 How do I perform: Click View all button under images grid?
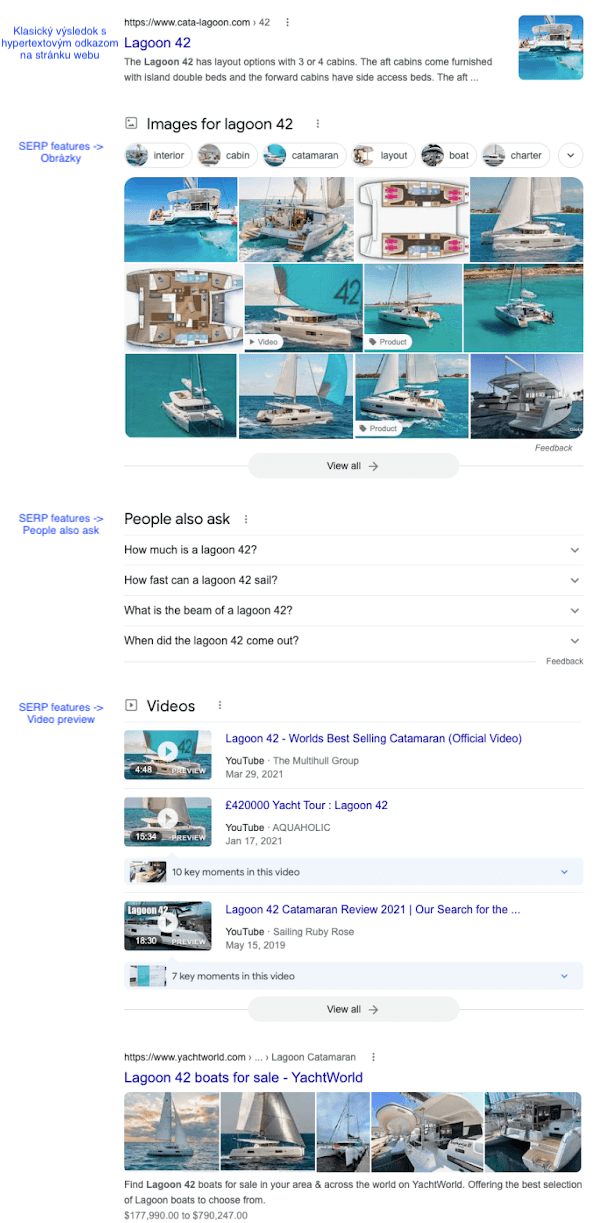pyautogui.click(x=353, y=466)
